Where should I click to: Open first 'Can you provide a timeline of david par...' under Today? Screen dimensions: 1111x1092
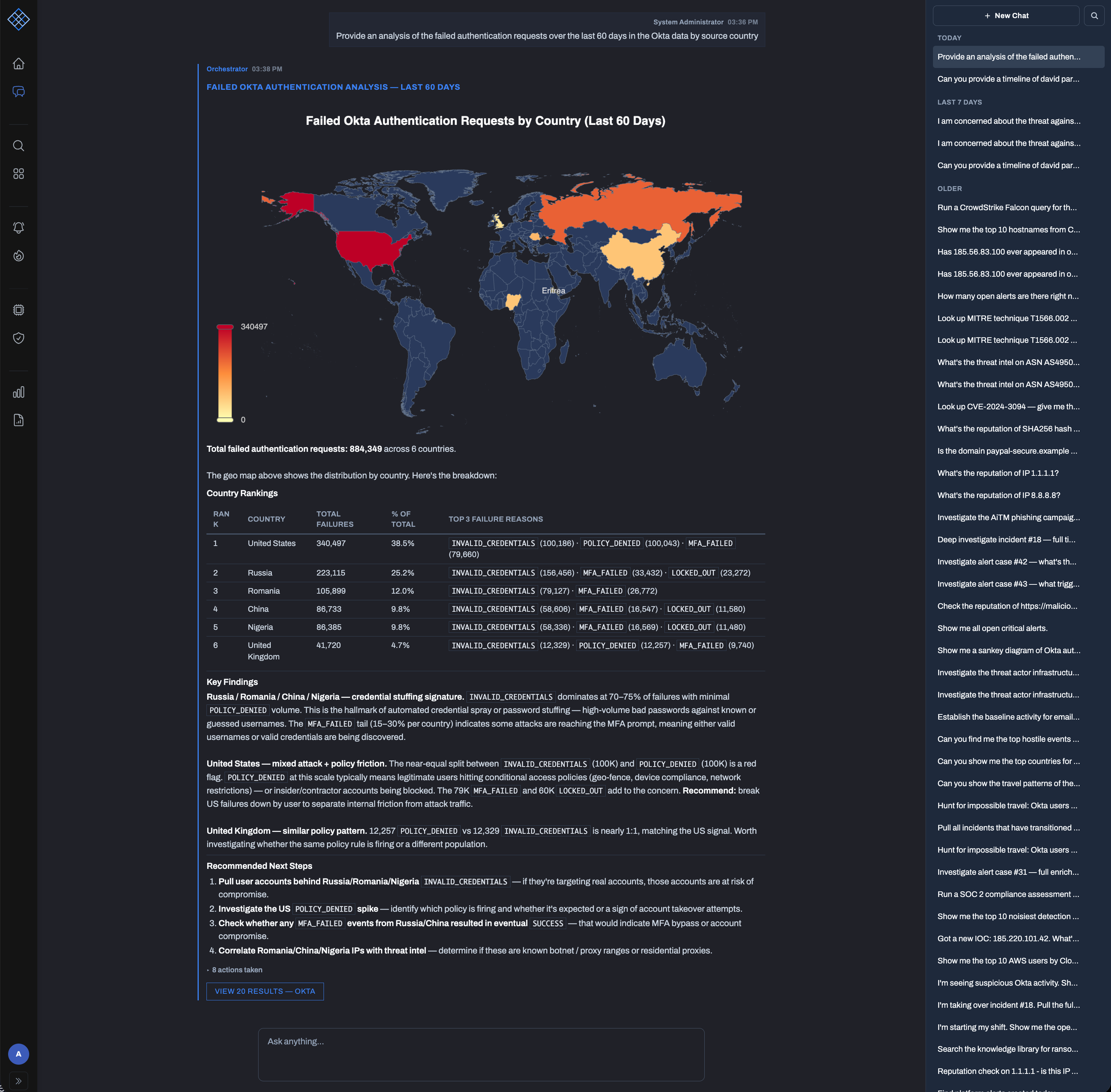[1018, 79]
